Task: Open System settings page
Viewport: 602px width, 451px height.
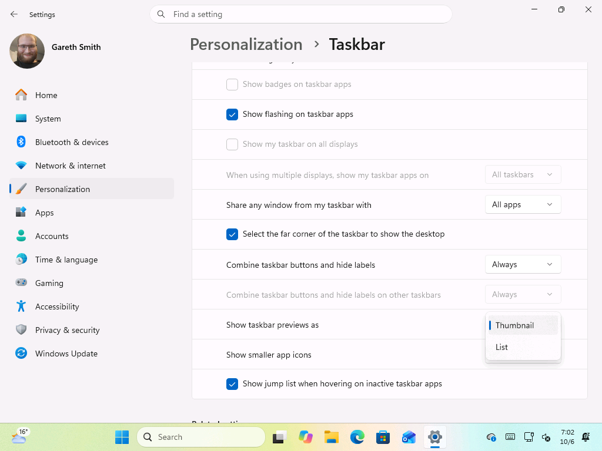Action: 92,118
